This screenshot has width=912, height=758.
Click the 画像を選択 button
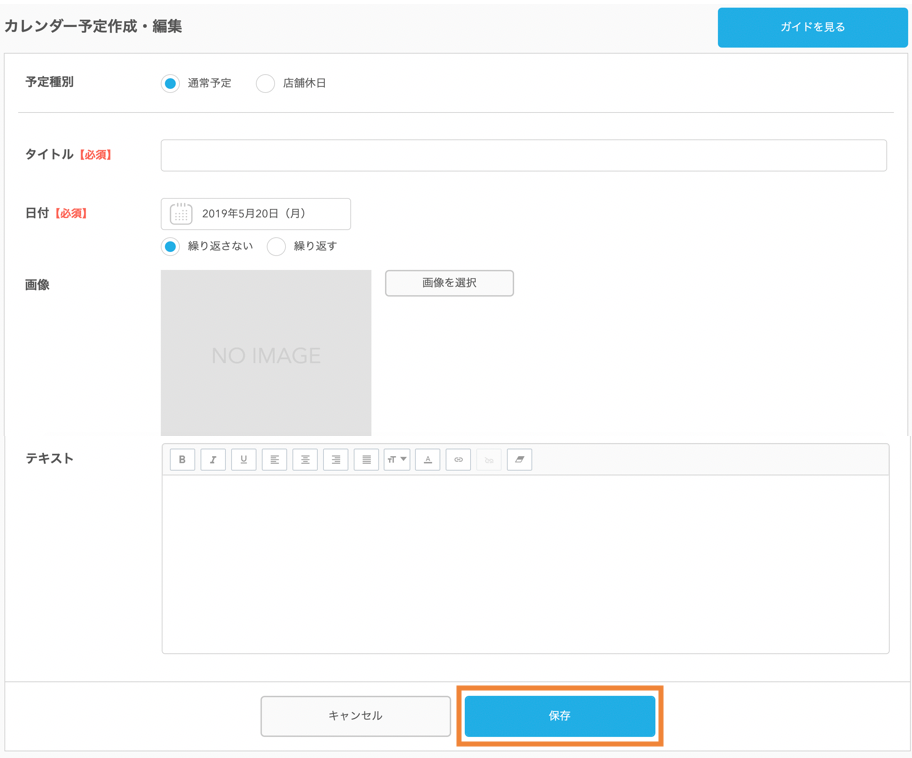point(450,283)
